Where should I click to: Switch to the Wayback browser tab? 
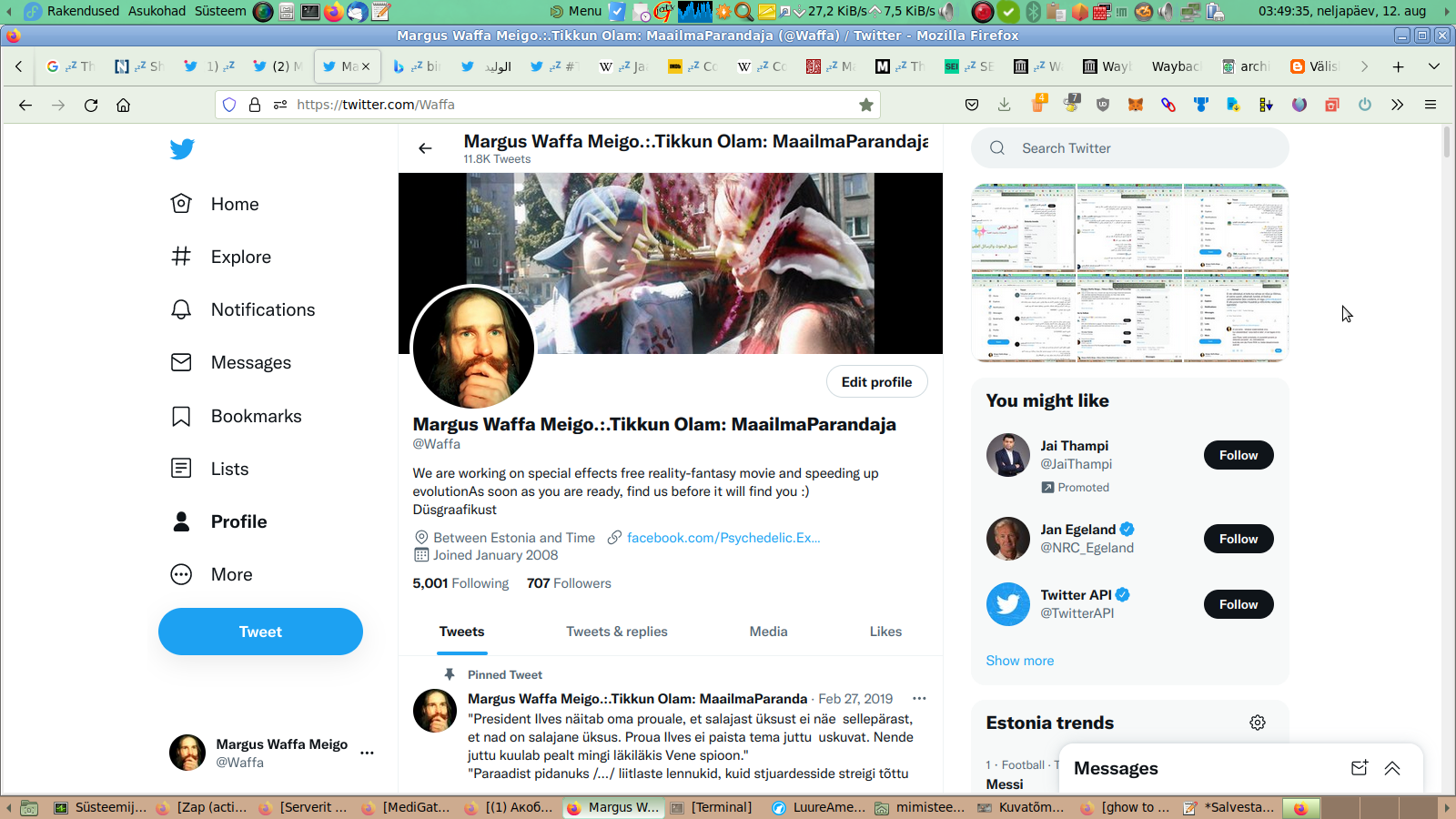coord(1177,66)
